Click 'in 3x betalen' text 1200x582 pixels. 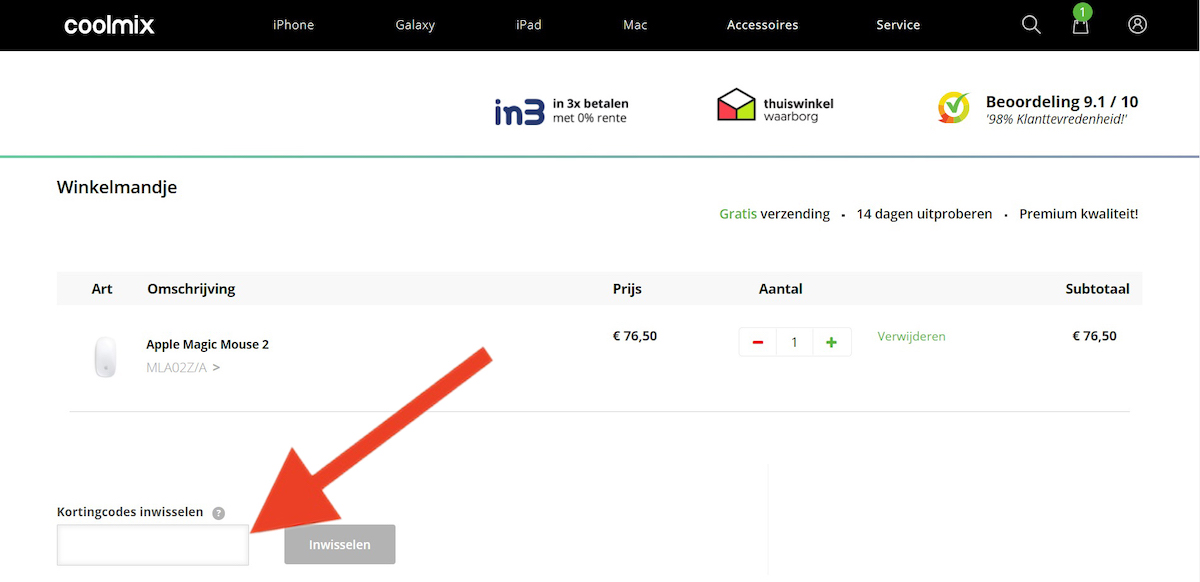[590, 103]
